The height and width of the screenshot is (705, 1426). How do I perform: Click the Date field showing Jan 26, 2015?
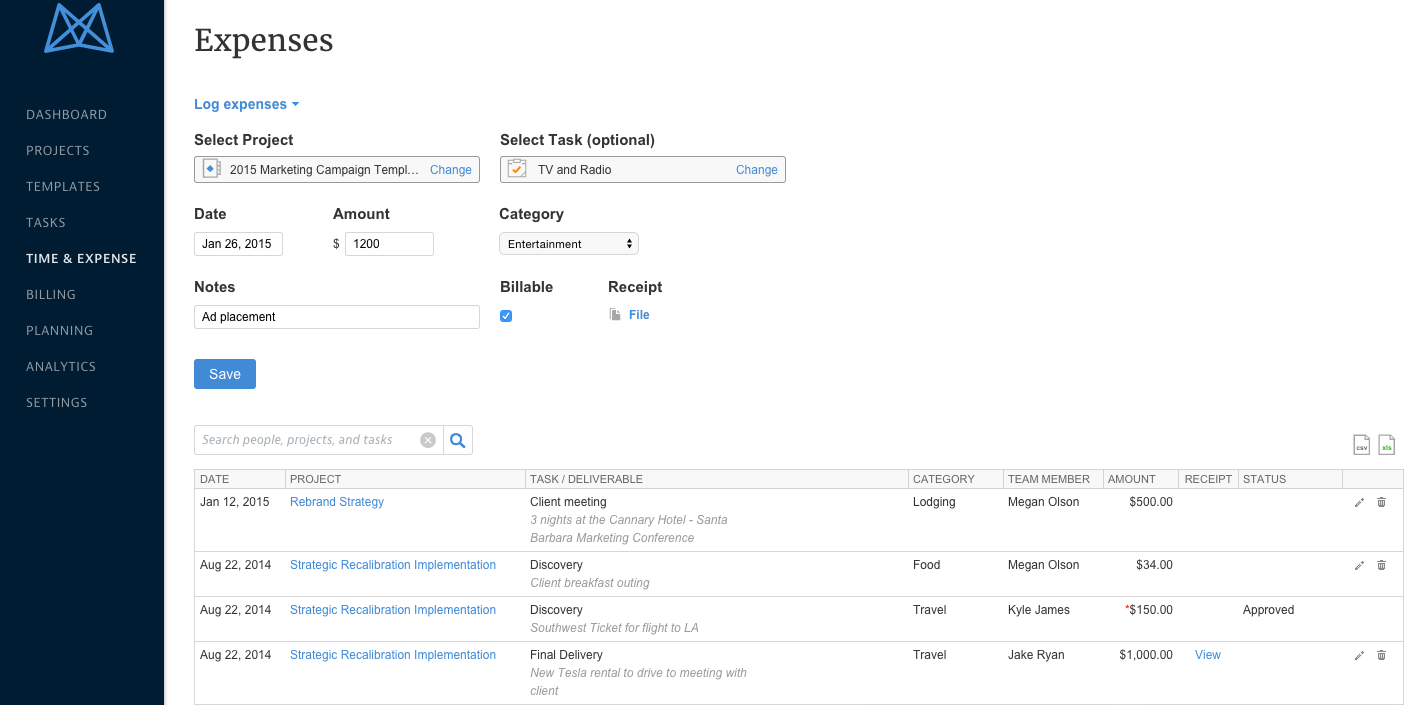pyautogui.click(x=238, y=244)
